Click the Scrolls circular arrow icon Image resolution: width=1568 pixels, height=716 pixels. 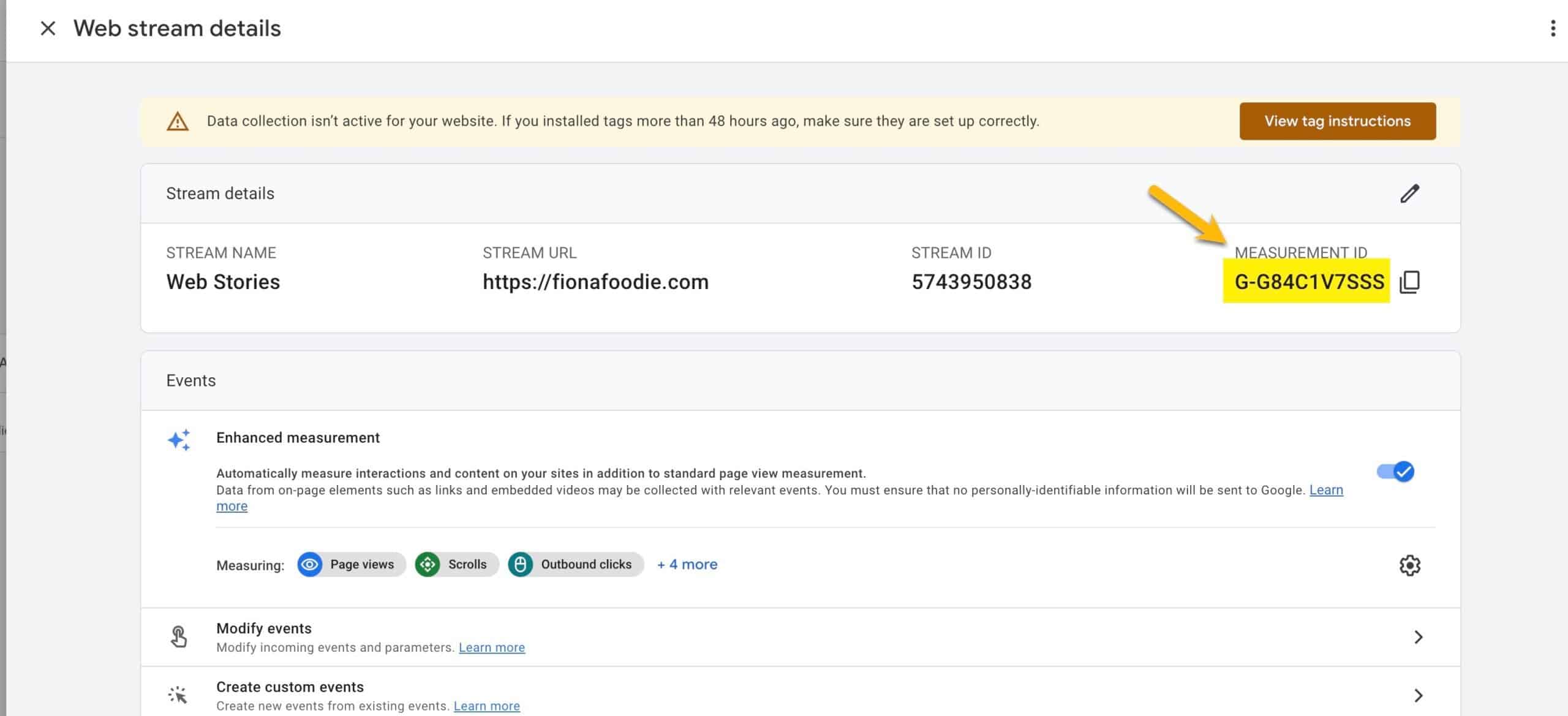(x=428, y=563)
